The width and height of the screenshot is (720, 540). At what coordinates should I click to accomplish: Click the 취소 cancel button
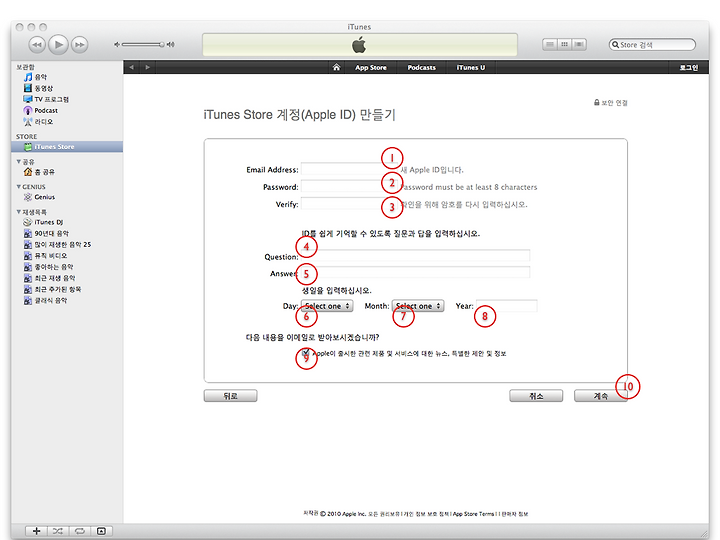point(536,396)
